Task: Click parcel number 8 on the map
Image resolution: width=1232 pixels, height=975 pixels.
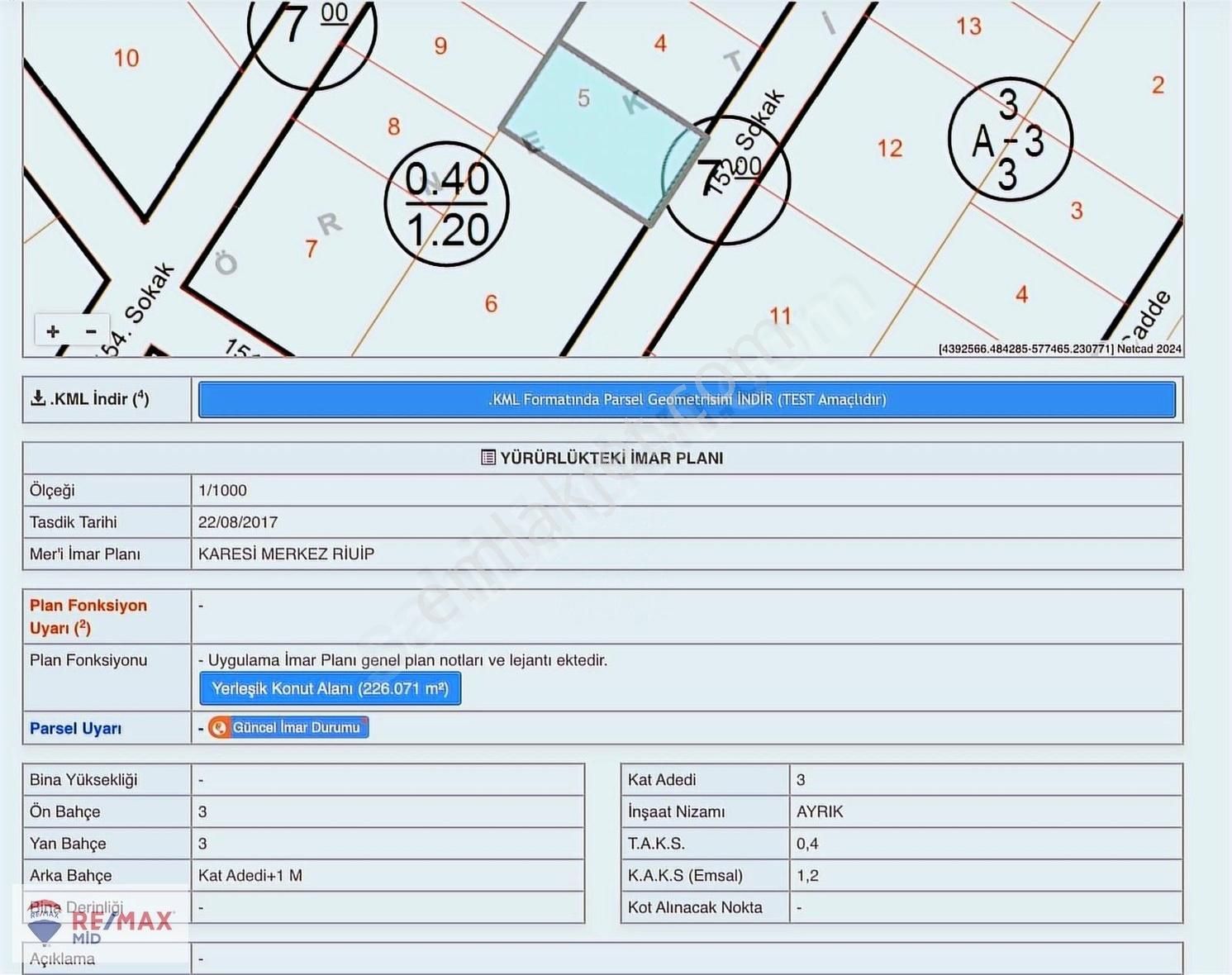Action: tap(394, 126)
